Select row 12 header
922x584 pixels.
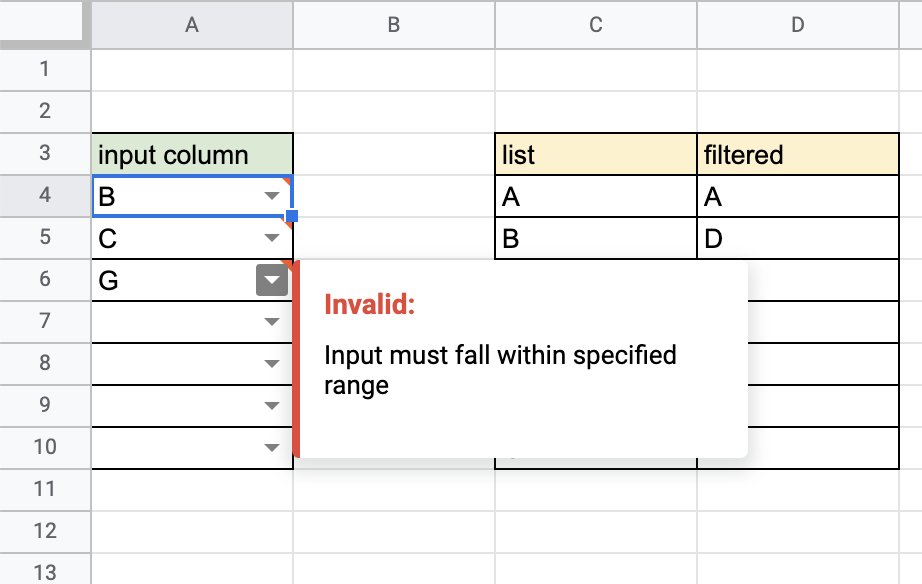point(45,531)
